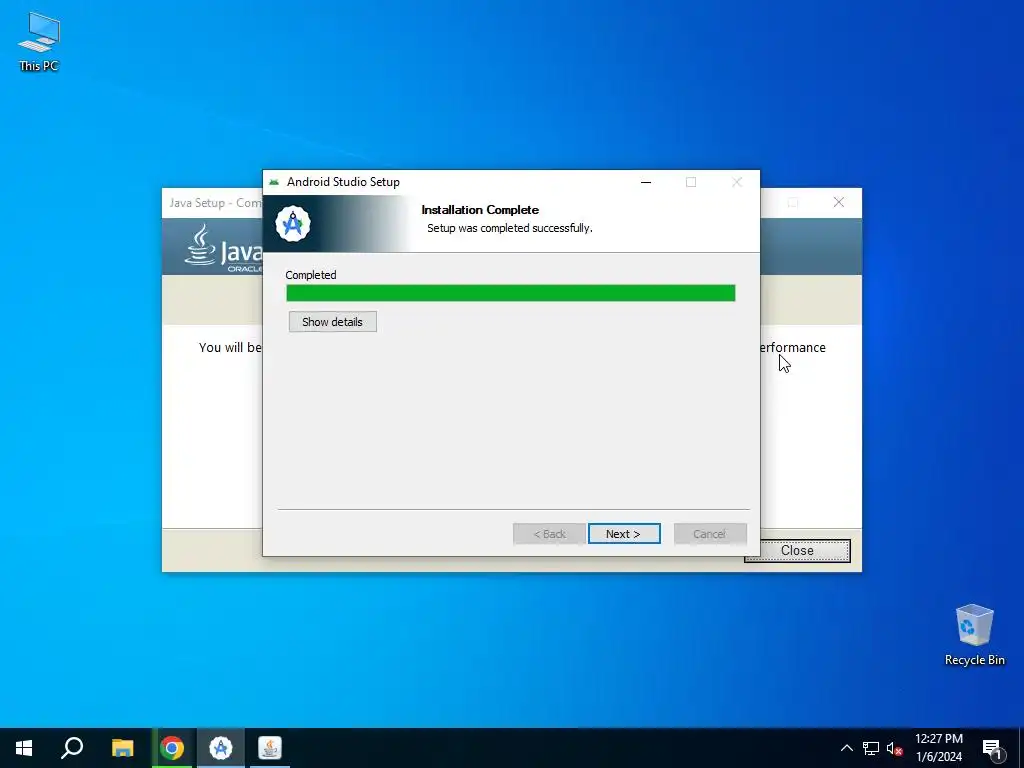The height and width of the screenshot is (768, 1024).
Task: Expand hidden system tray icons
Action: (846, 748)
